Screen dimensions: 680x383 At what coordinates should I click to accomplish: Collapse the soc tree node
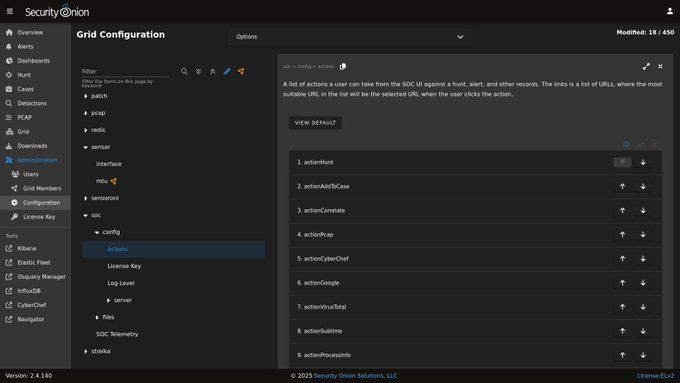pyautogui.click(x=85, y=215)
